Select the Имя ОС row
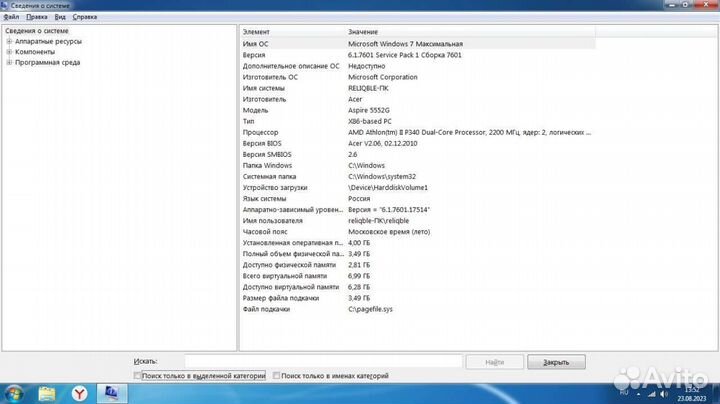 (x=418, y=44)
